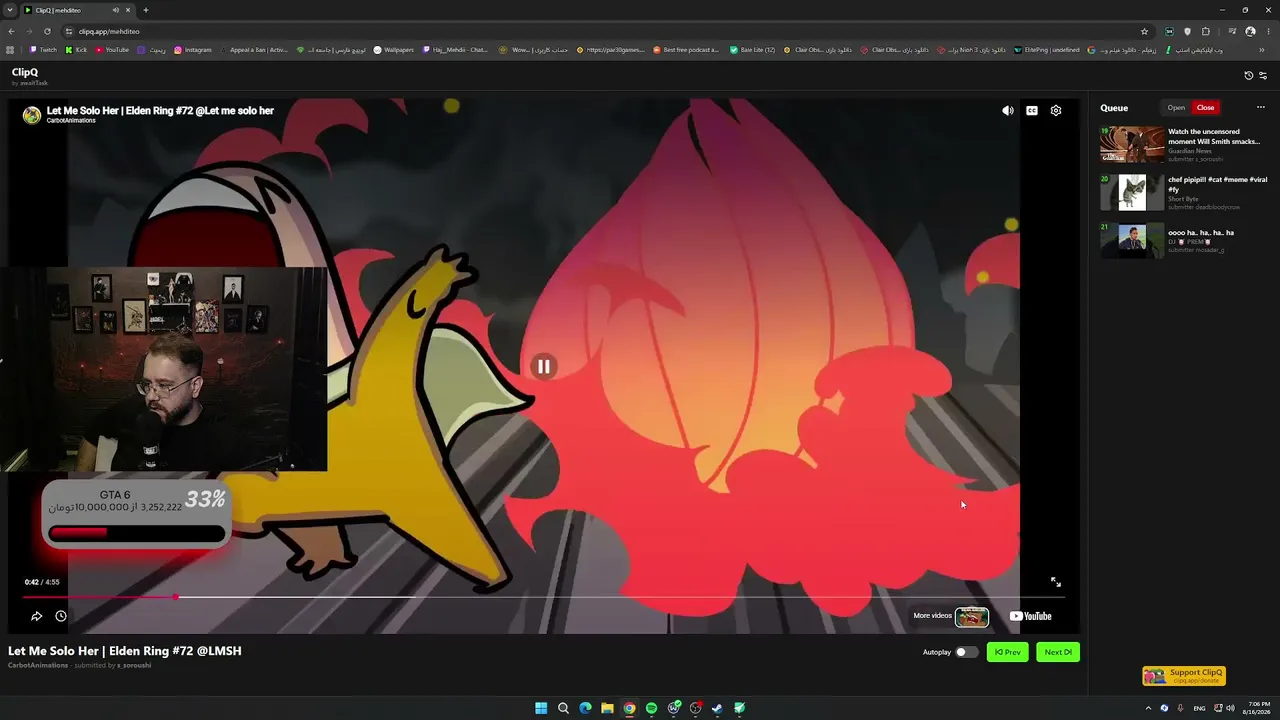Click the ClipQ logo title
This screenshot has height=720, width=1280.
25,72
